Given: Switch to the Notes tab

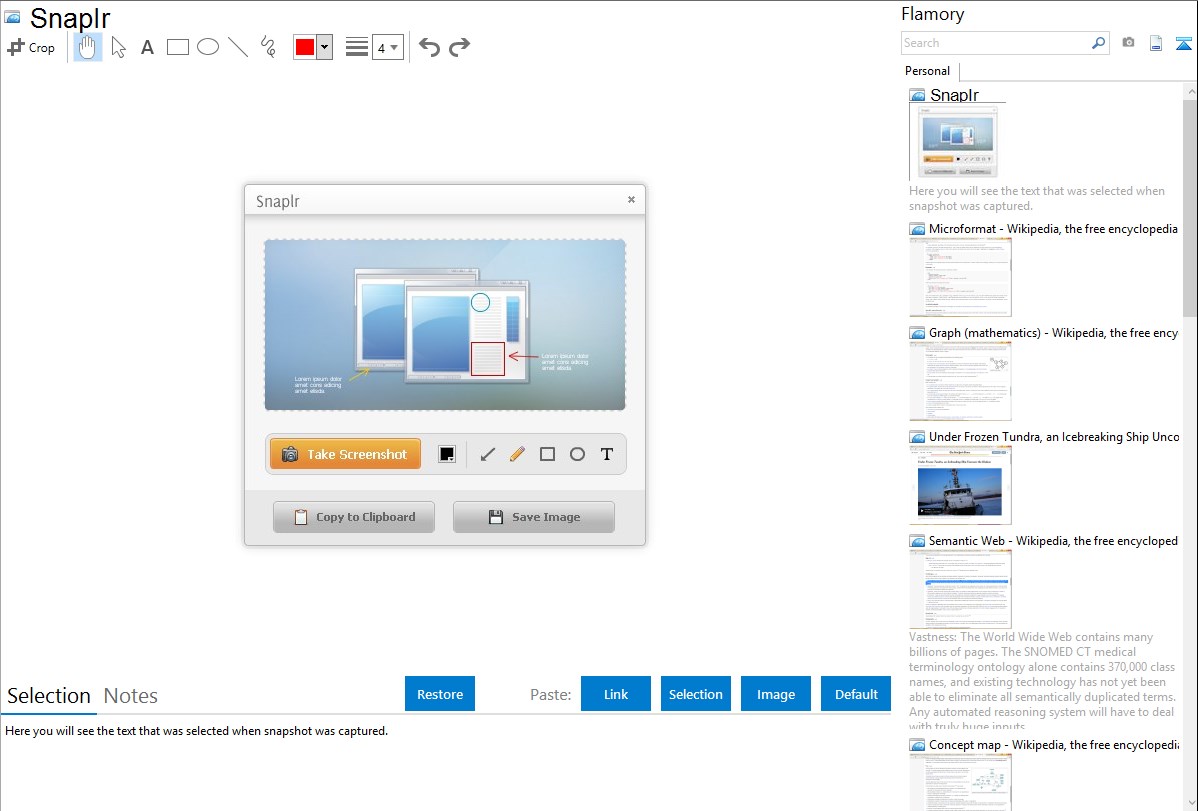Looking at the screenshot, I should pyautogui.click(x=131, y=696).
